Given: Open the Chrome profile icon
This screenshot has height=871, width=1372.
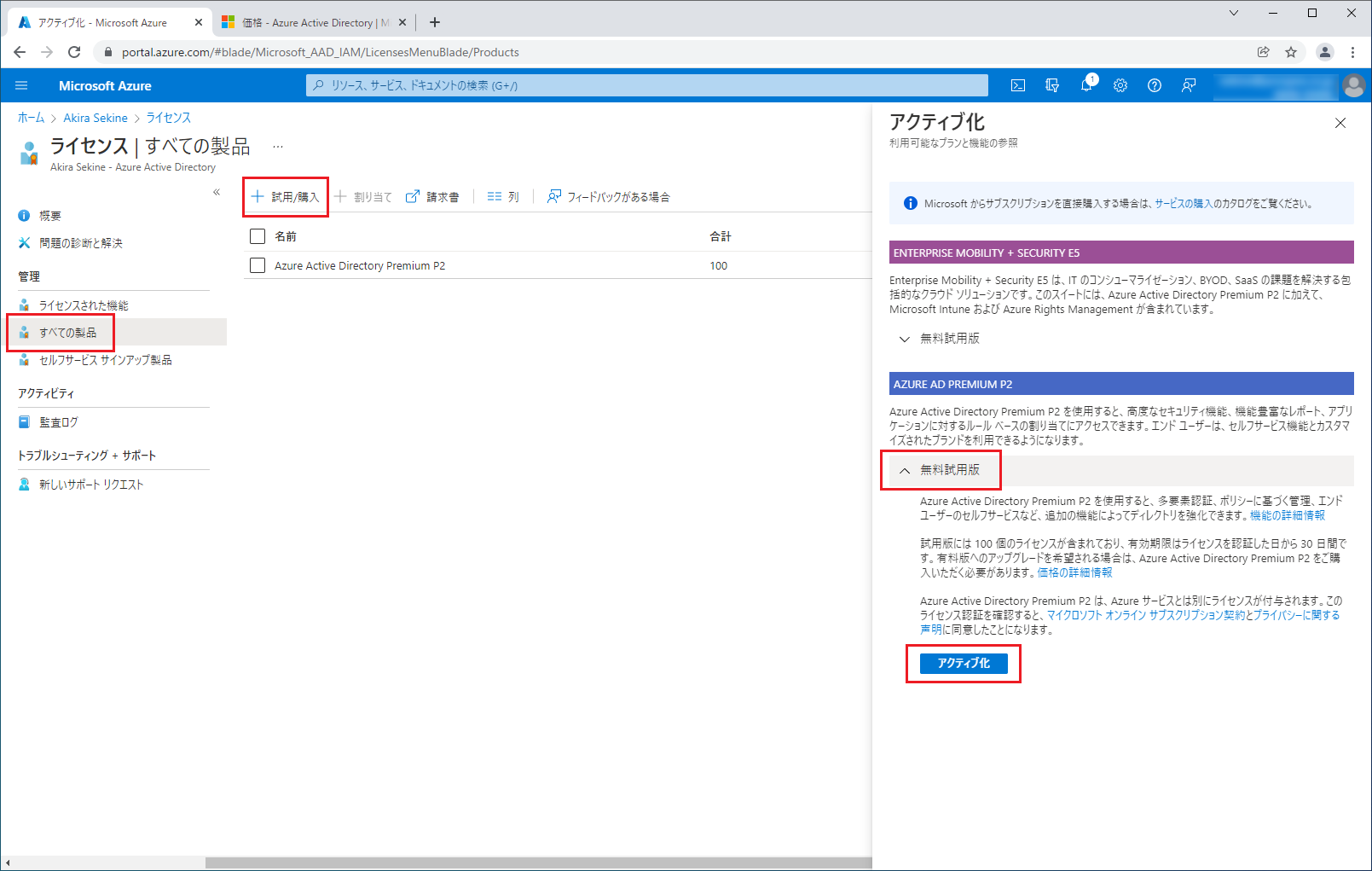Looking at the screenshot, I should click(1325, 52).
